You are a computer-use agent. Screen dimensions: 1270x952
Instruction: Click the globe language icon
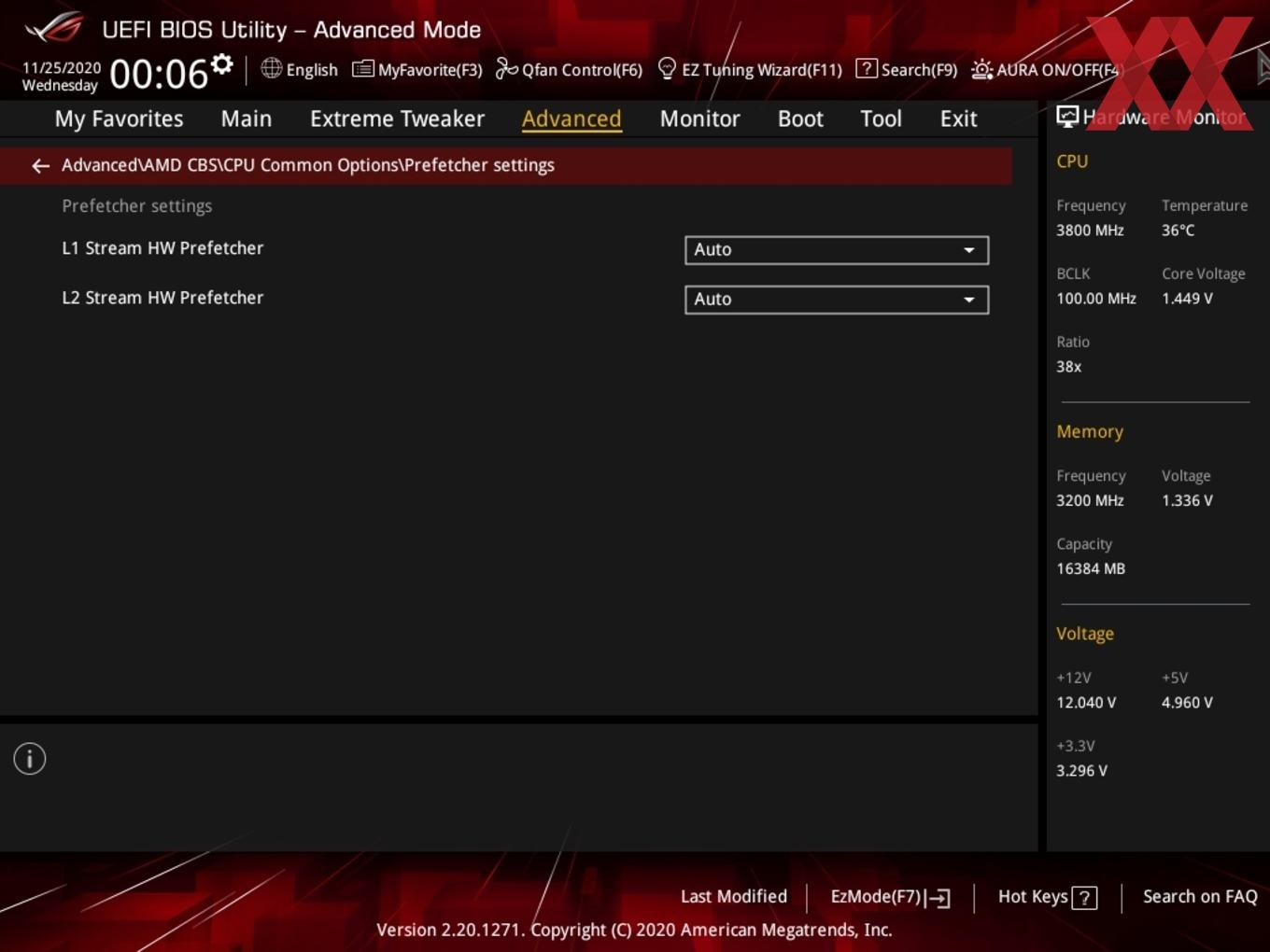[x=271, y=68]
